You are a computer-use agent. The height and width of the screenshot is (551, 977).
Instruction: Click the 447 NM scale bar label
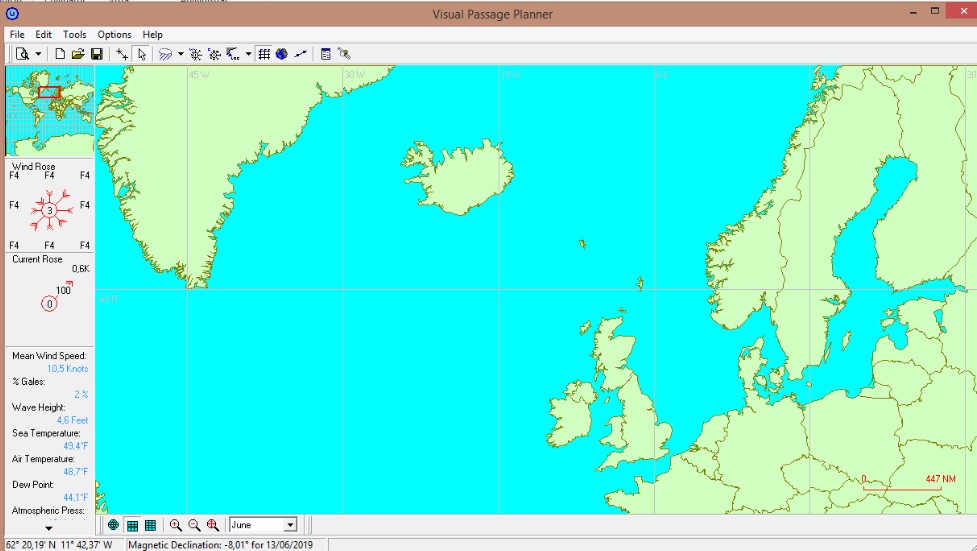[x=940, y=479]
